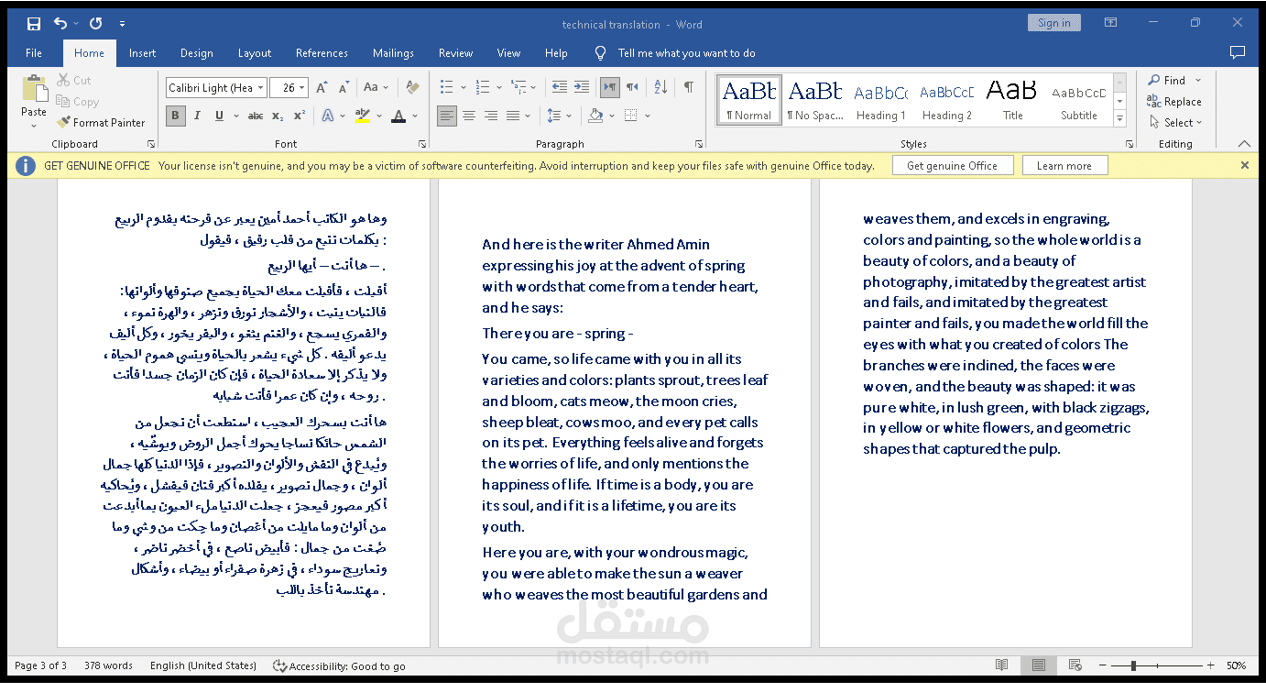Open the comments speech bubble icon

[1238, 52]
